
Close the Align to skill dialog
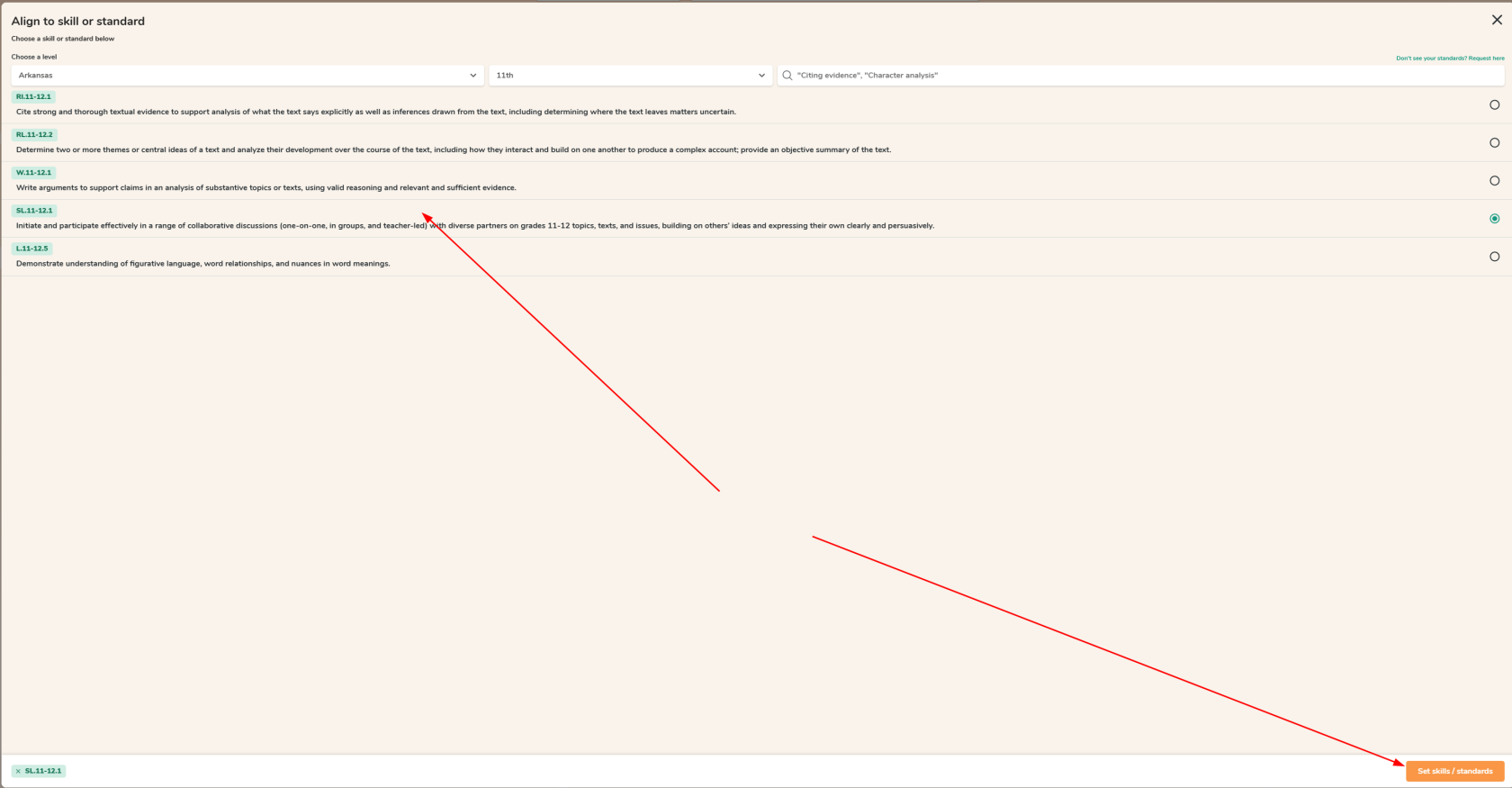(x=1497, y=20)
